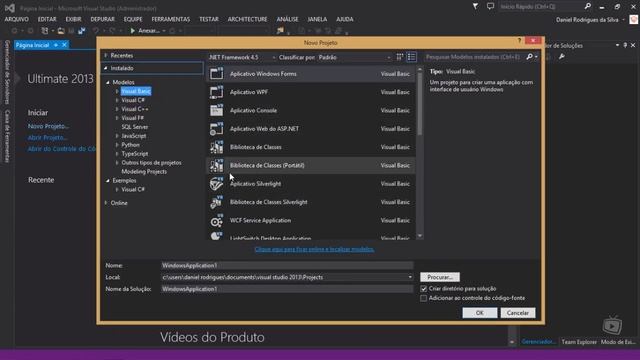The image size is (640, 360).
Task: Pick Biblioteca de Classes Silverlight icon
Action: tap(216, 202)
